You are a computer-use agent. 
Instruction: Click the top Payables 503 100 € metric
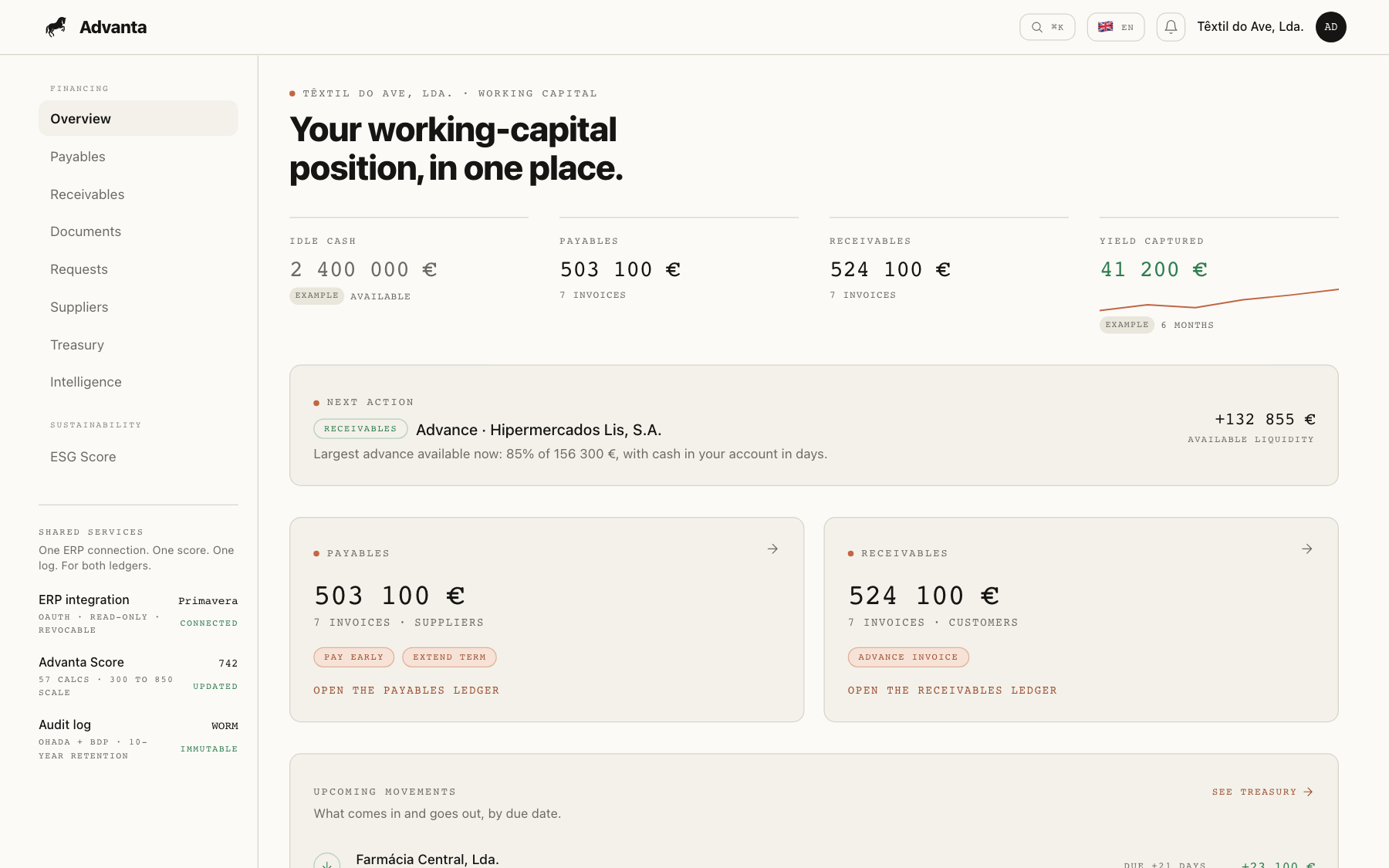click(x=620, y=269)
